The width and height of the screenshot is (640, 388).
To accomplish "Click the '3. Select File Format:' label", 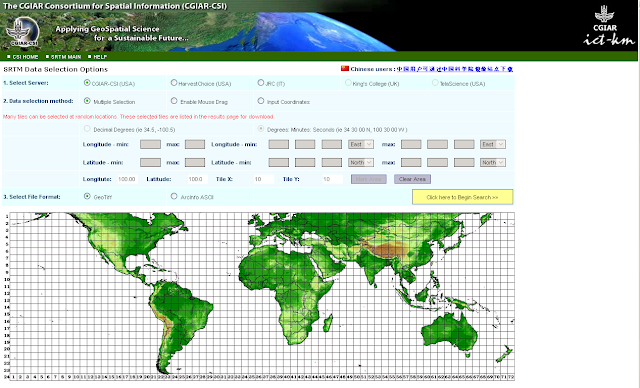I will pos(31,197).
